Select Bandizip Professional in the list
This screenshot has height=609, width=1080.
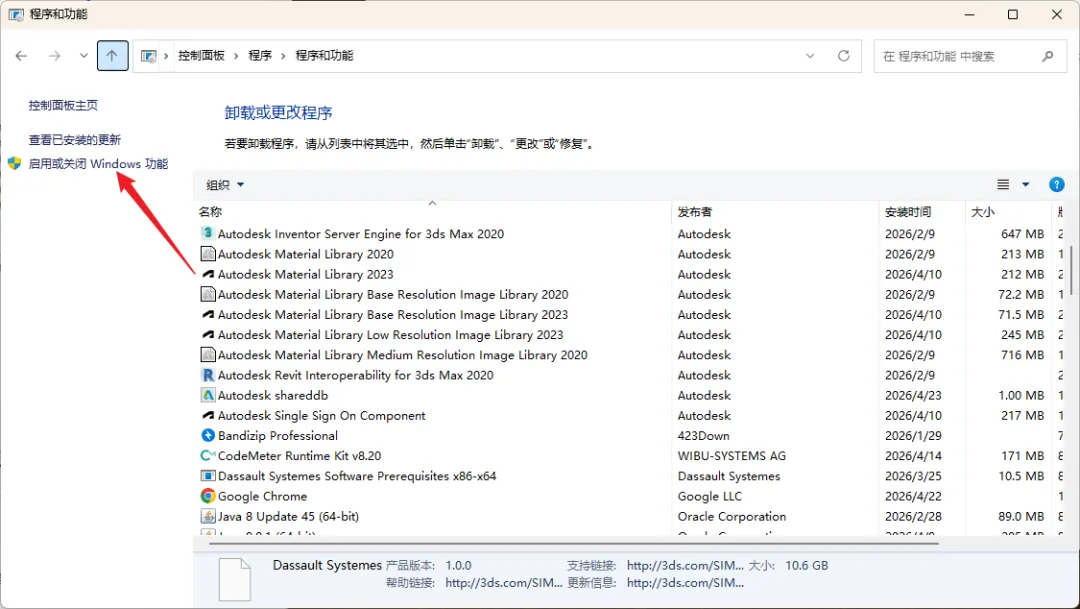click(278, 436)
